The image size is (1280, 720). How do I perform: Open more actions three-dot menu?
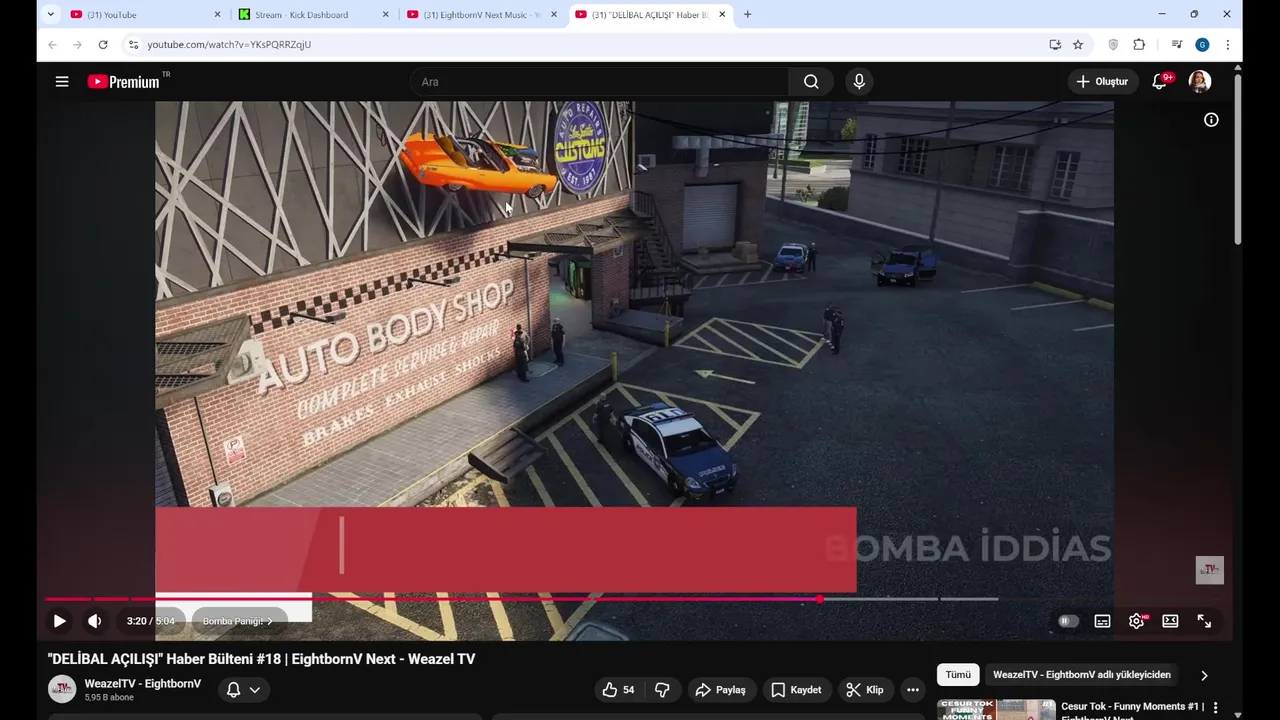pyautogui.click(x=912, y=690)
